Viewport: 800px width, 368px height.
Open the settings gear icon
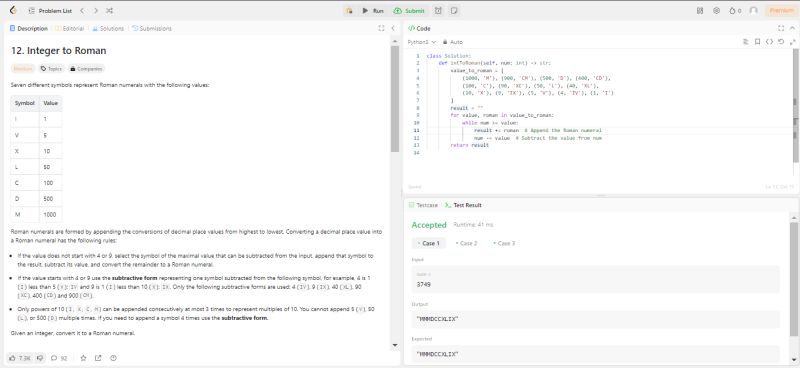coord(716,10)
